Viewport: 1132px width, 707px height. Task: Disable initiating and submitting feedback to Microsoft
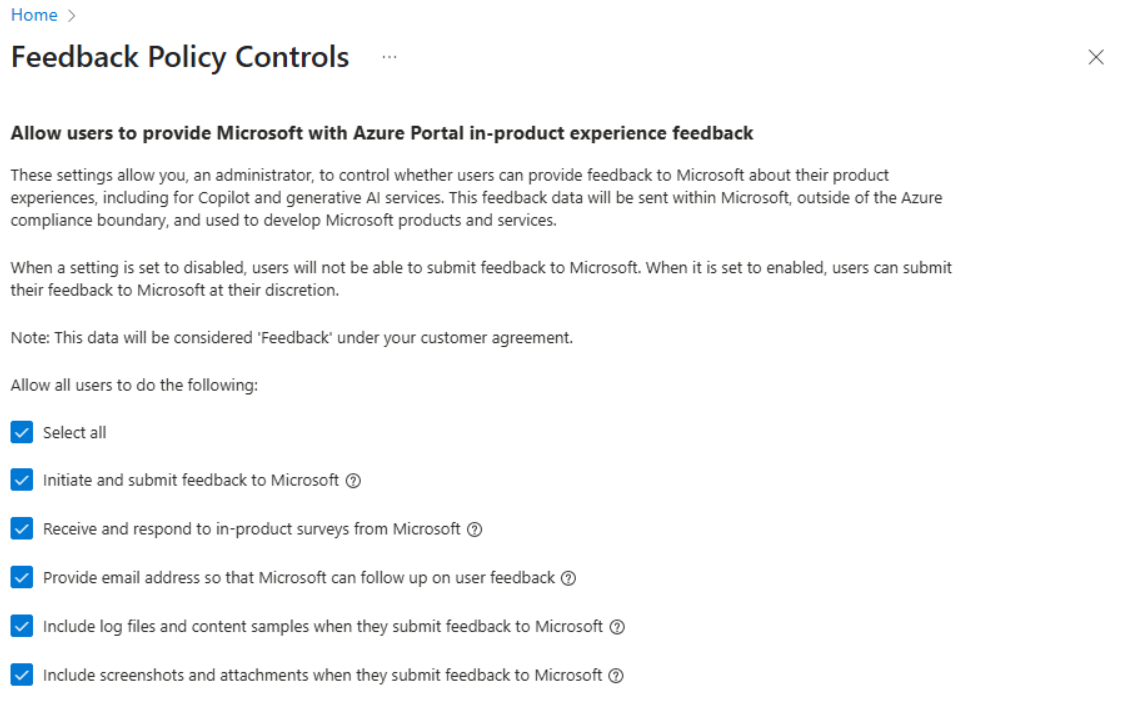coord(24,480)
